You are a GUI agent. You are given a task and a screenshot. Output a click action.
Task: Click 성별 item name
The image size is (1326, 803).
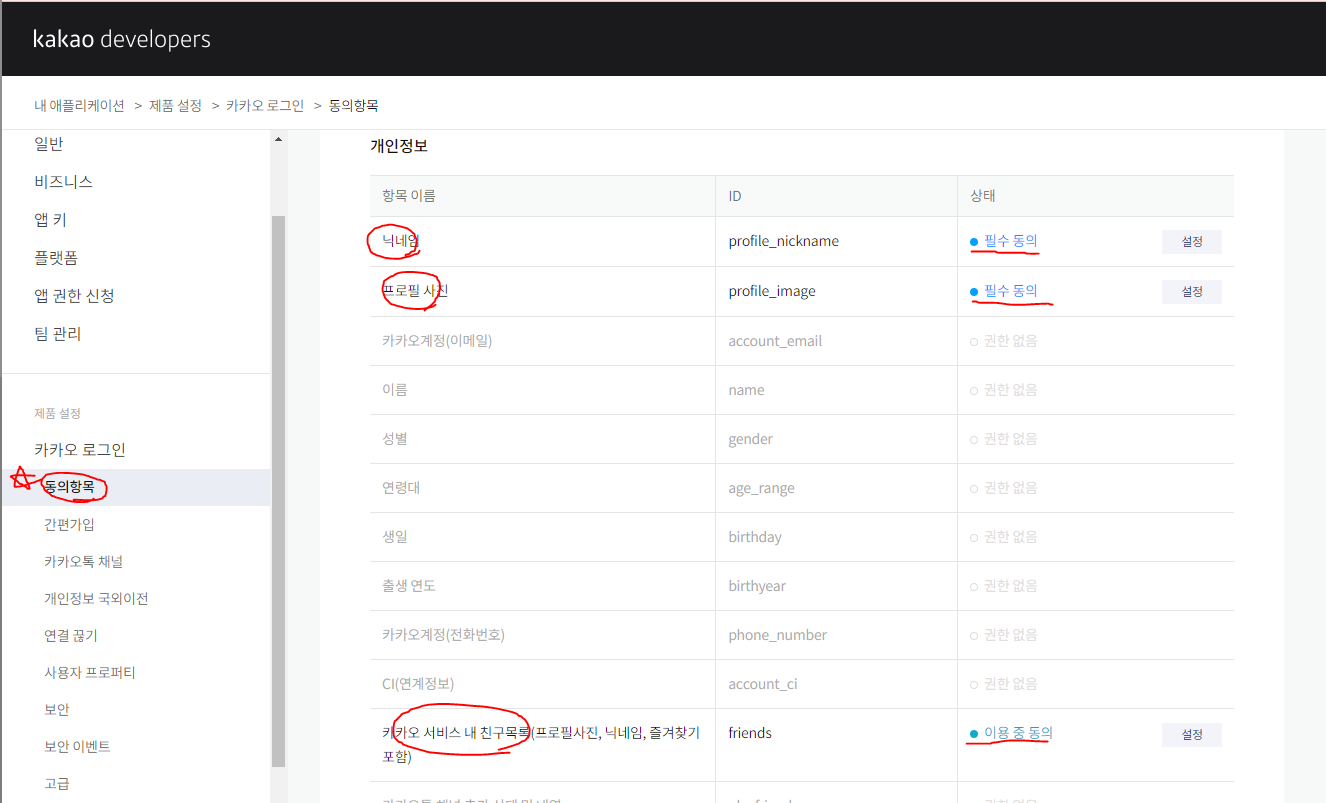coord(395,439)
